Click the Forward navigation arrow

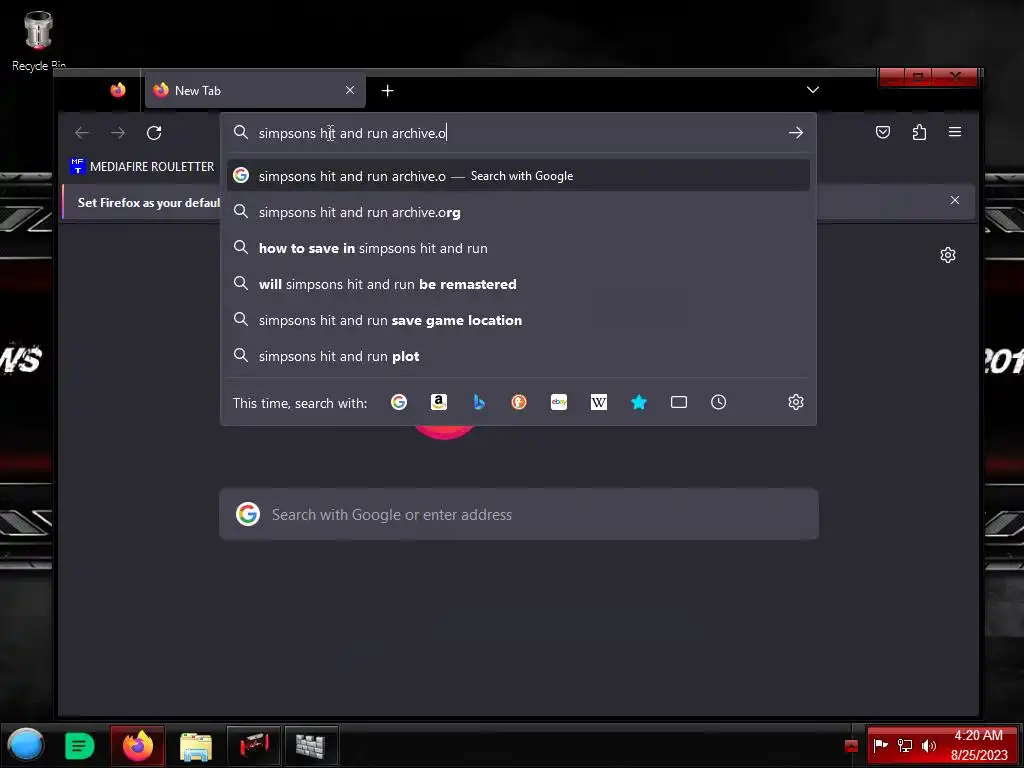(x=118, y=133)
